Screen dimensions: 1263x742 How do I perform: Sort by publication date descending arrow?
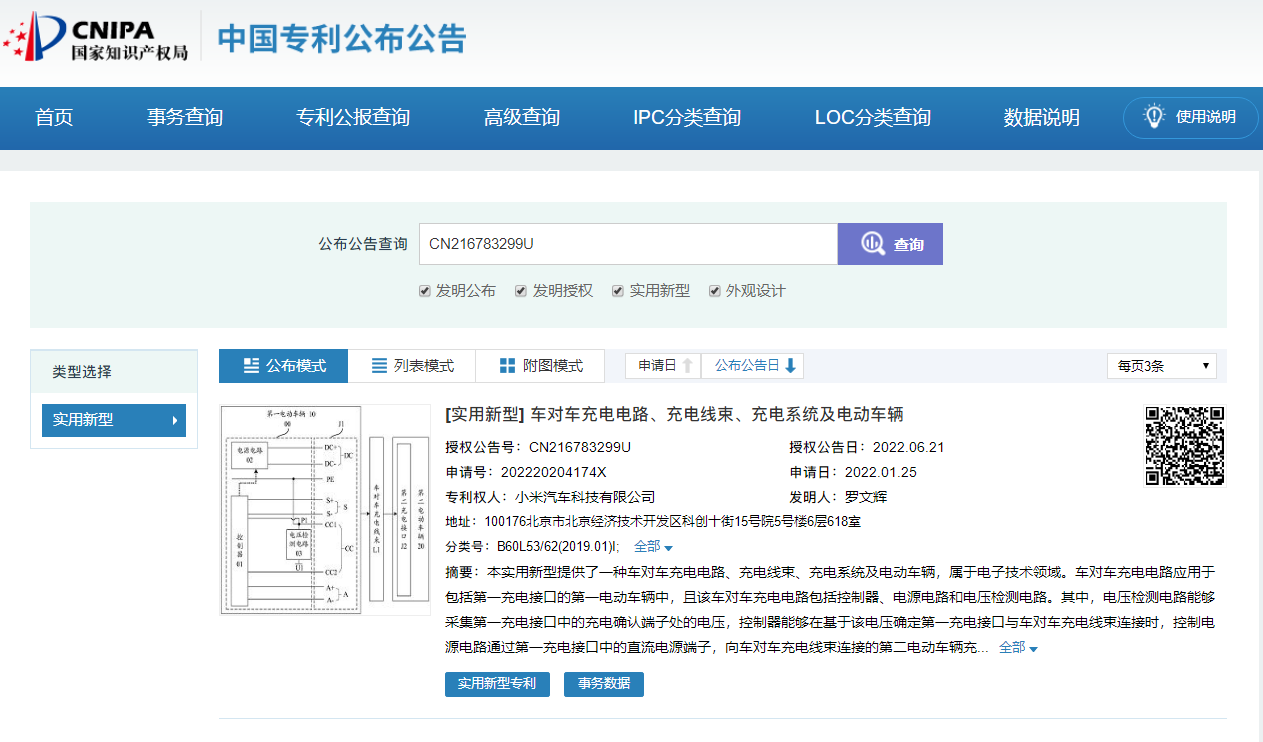point(790,366)
